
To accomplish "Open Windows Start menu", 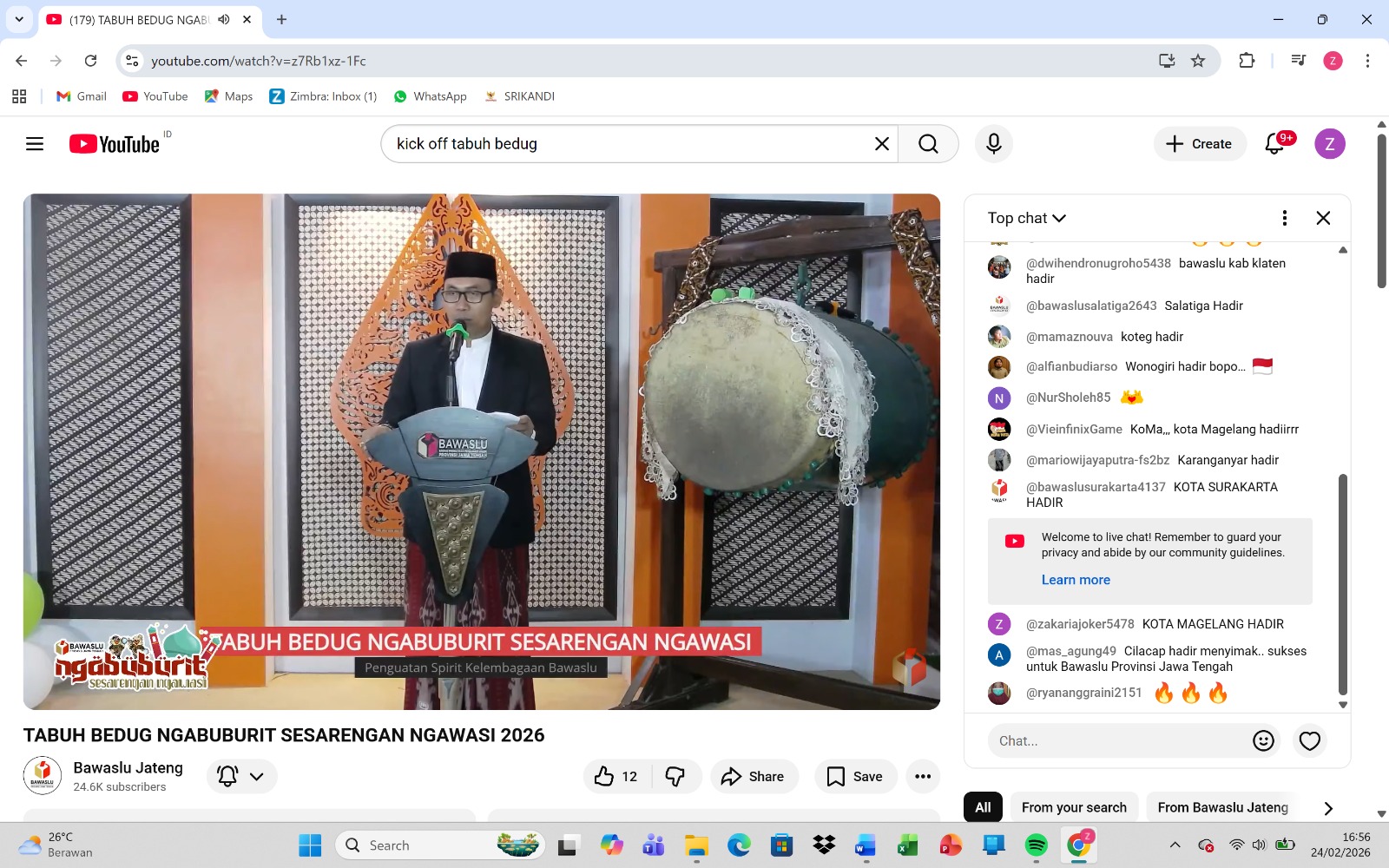I will coord(310,845).
